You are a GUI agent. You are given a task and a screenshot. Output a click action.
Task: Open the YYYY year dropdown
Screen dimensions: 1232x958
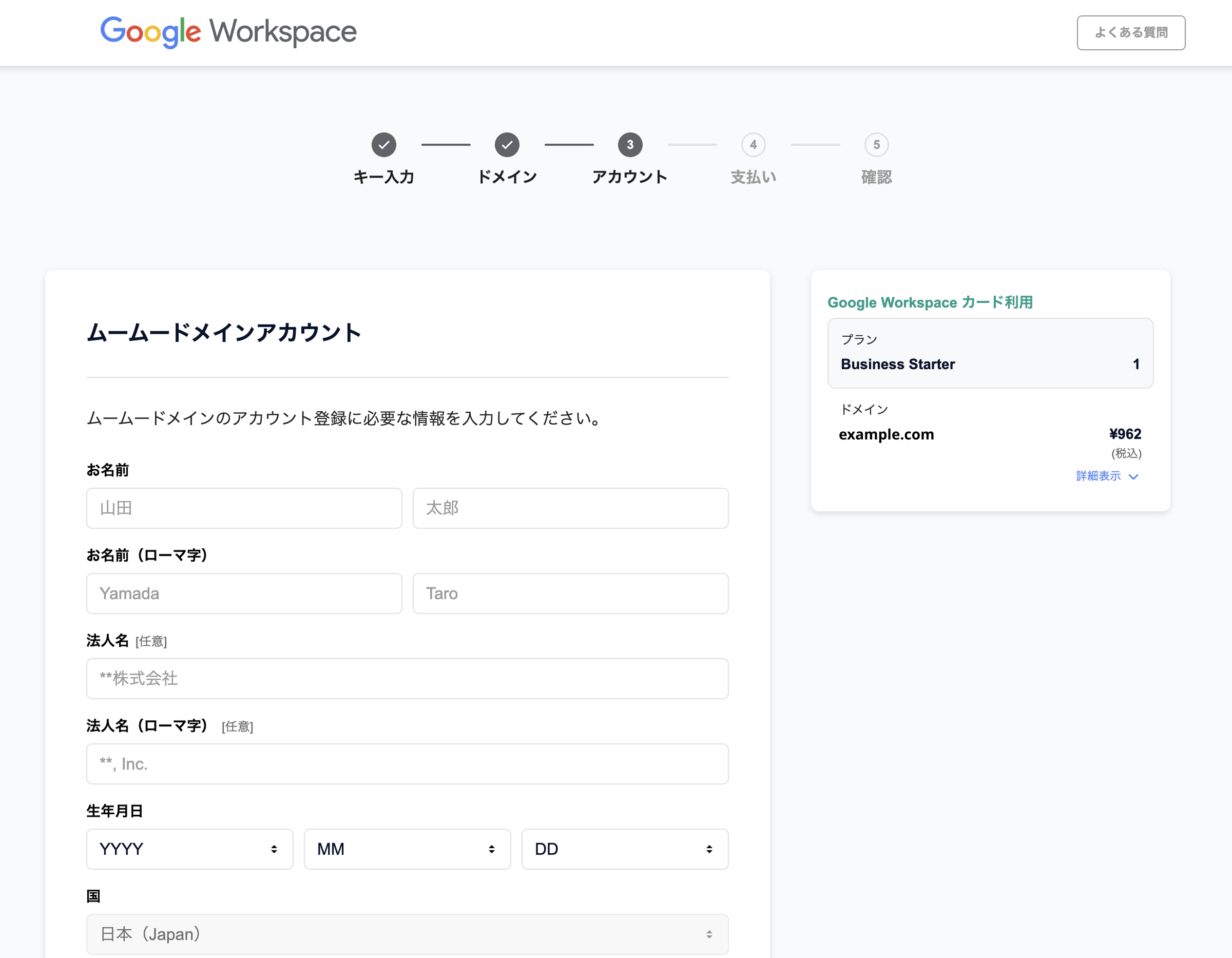[189, 849]
